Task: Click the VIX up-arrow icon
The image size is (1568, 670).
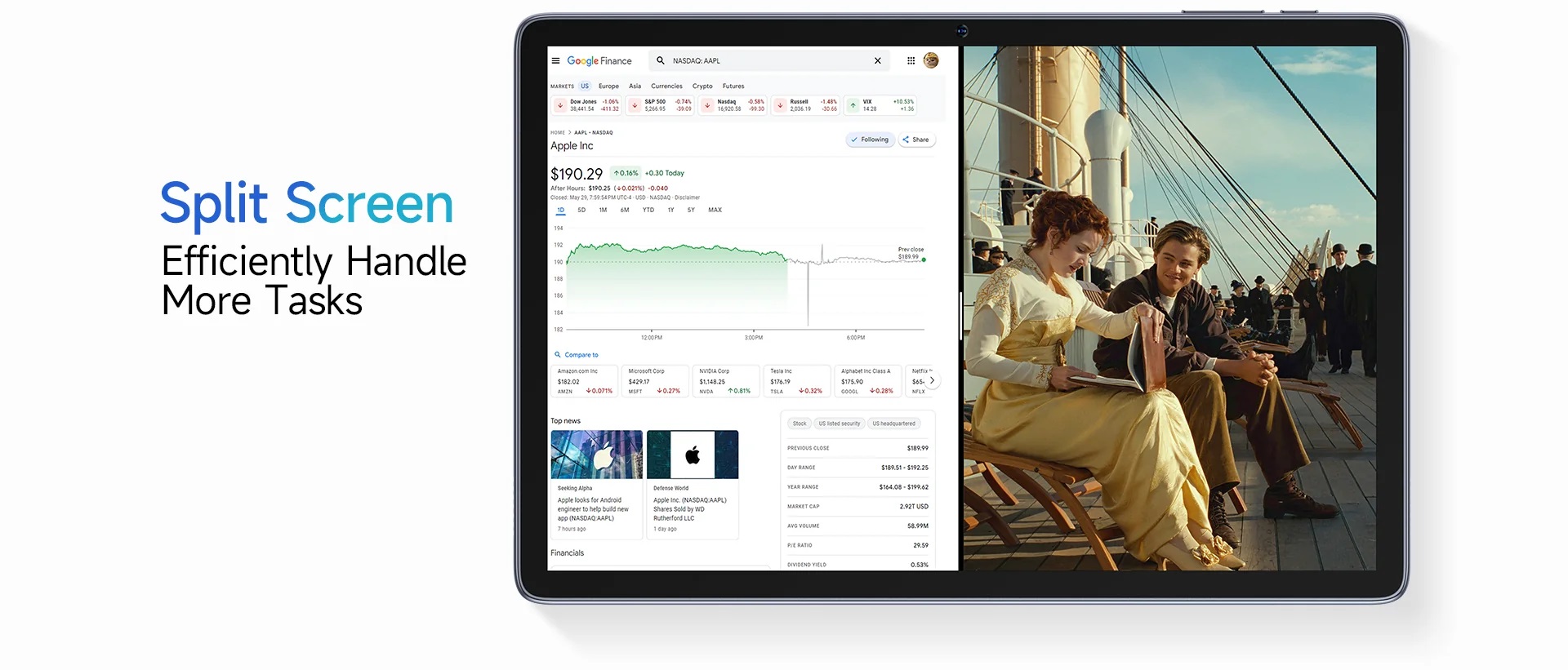Action: 853,105
